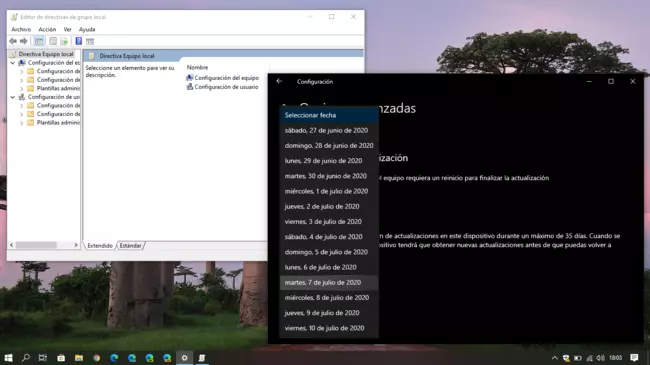Click the tree pane scrollbar left arrow

12,245
